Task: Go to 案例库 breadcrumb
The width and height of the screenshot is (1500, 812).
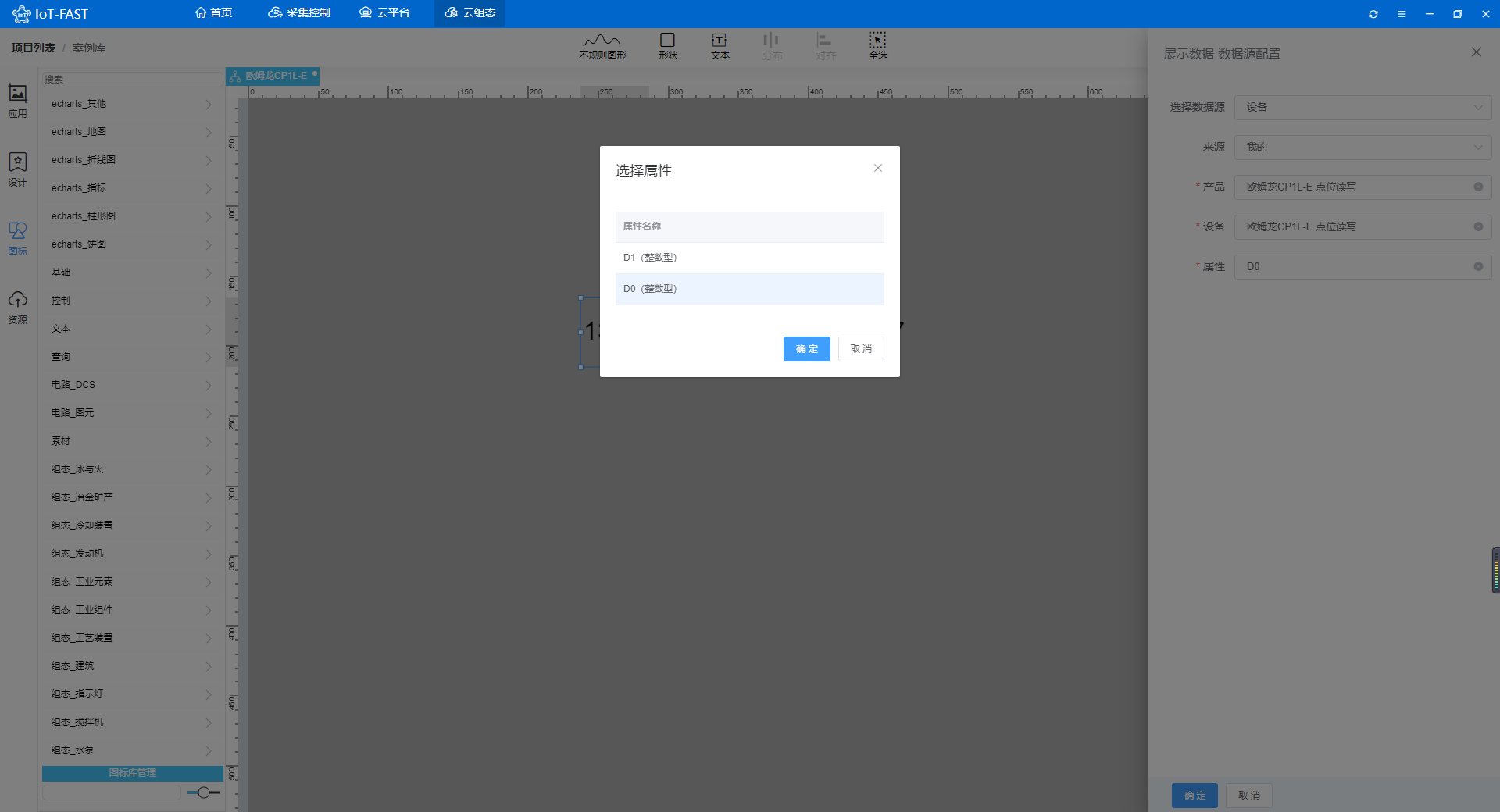Action: (89, 48)
